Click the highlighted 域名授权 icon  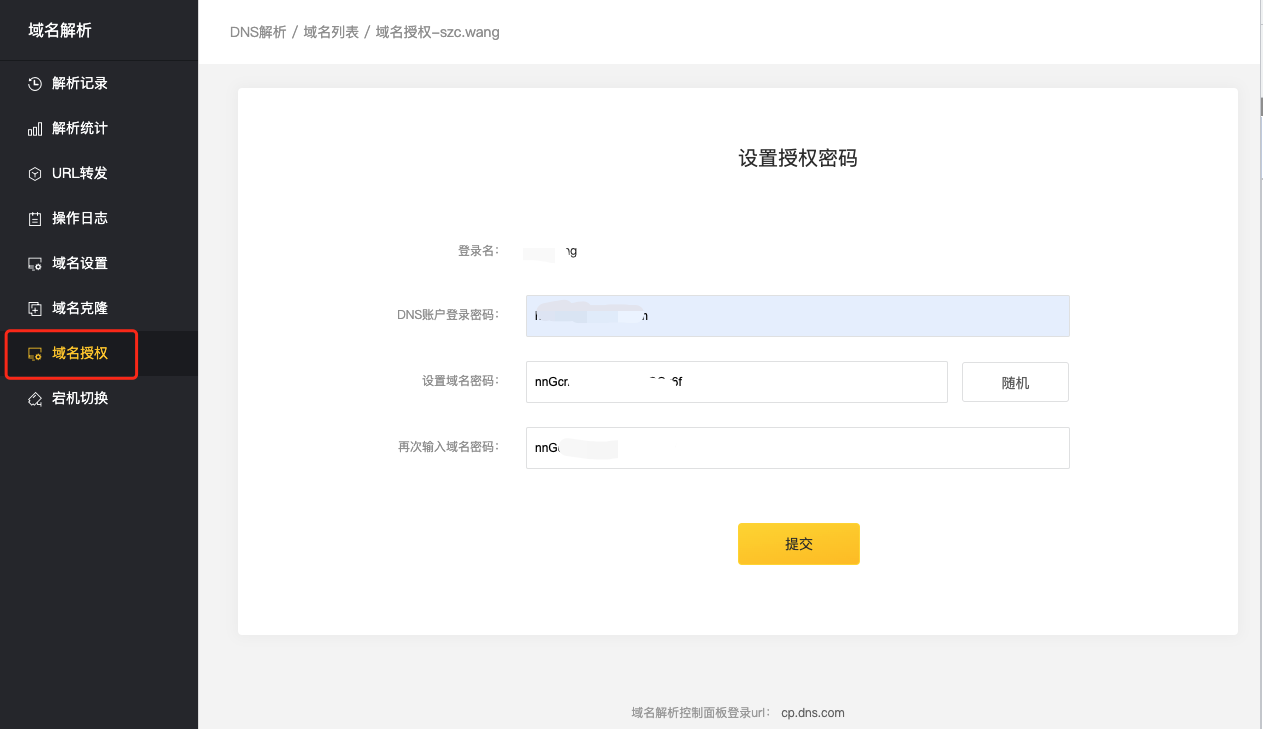(34, 354)
